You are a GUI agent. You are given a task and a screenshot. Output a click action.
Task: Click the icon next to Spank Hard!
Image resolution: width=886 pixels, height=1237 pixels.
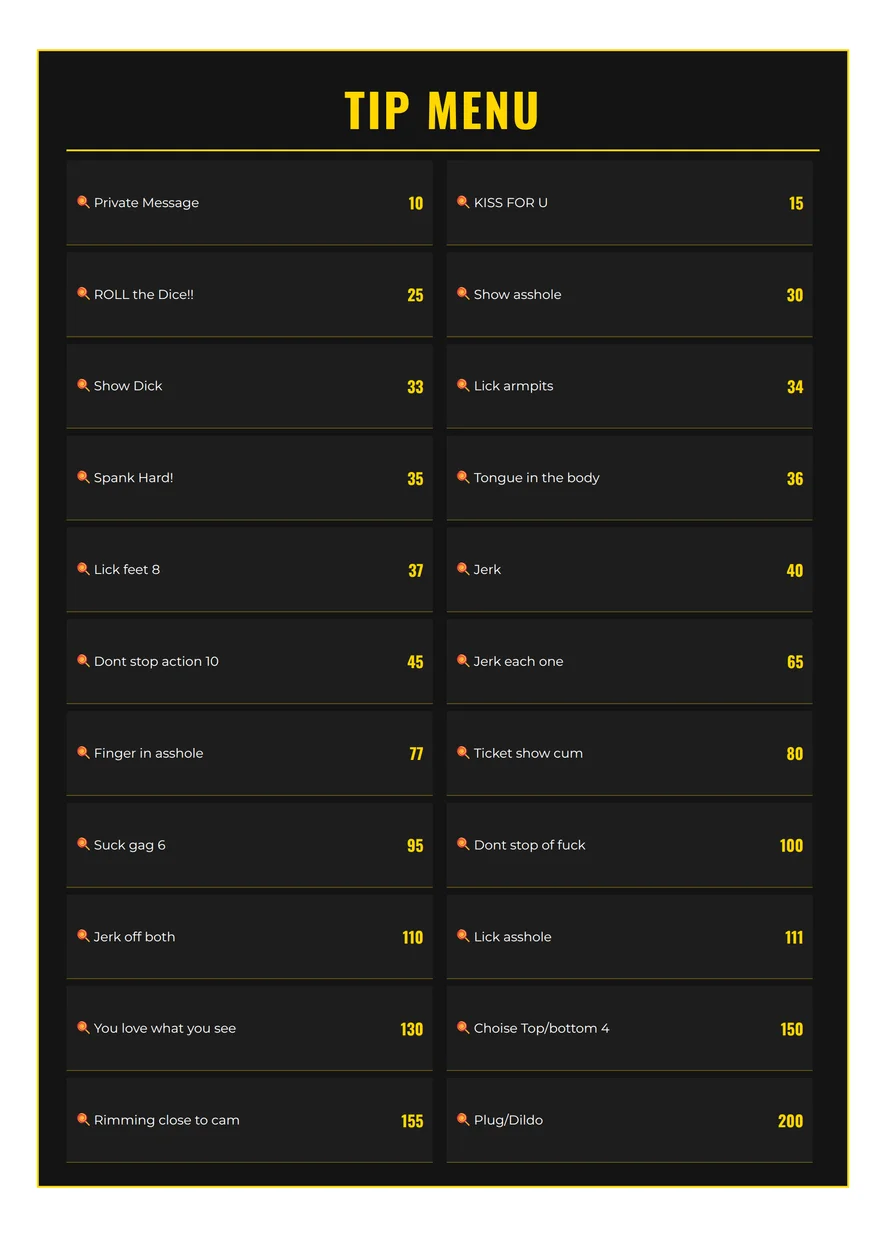(83, 478)
